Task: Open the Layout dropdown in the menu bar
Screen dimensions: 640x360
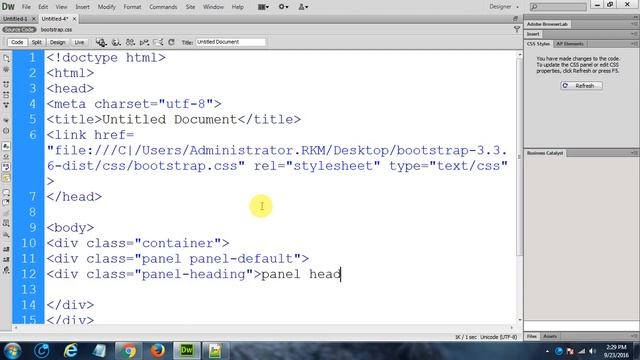Action: pyautogui.click(x=263, y=7)
